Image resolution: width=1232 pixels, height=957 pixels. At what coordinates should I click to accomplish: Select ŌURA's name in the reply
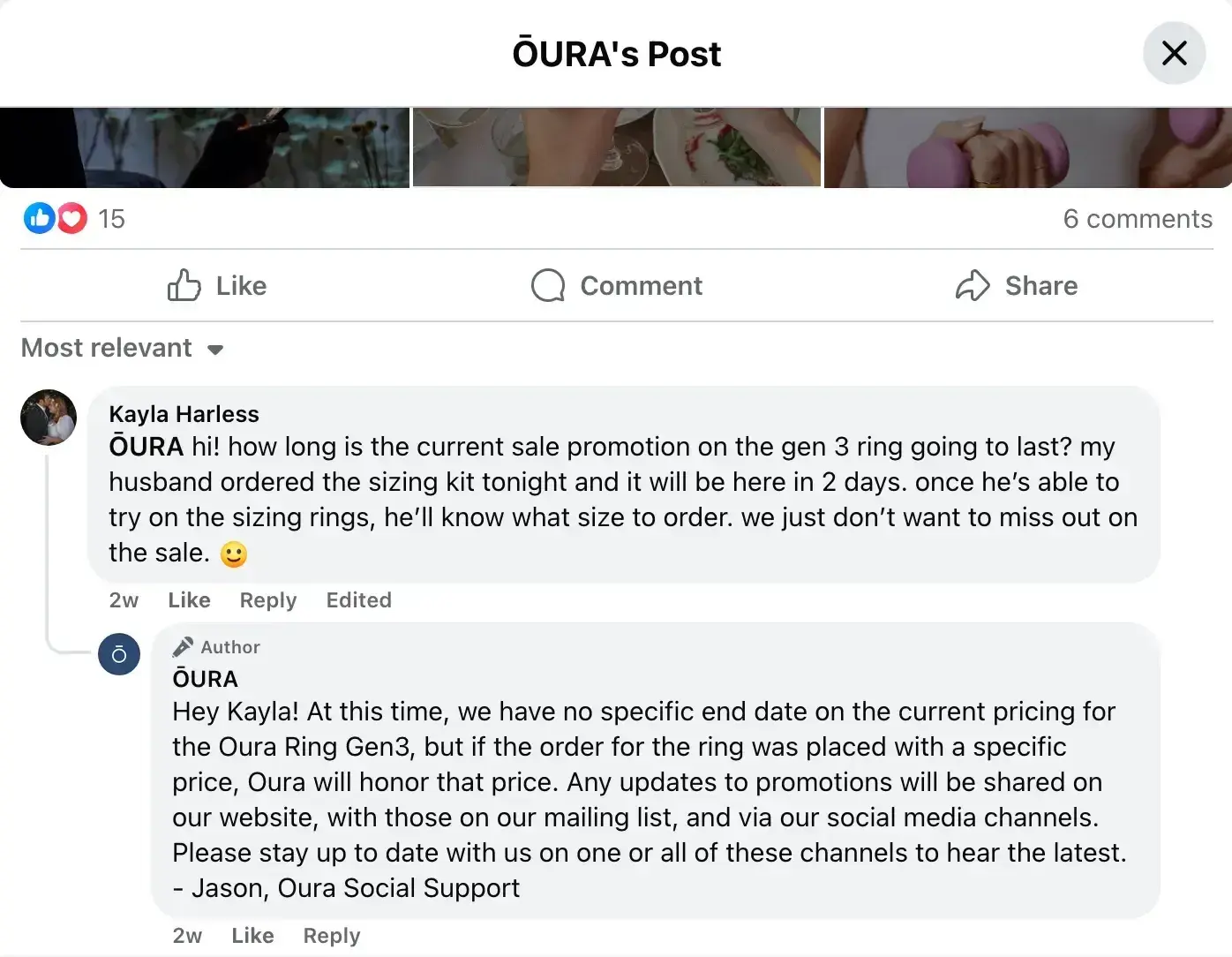[205, 678]
